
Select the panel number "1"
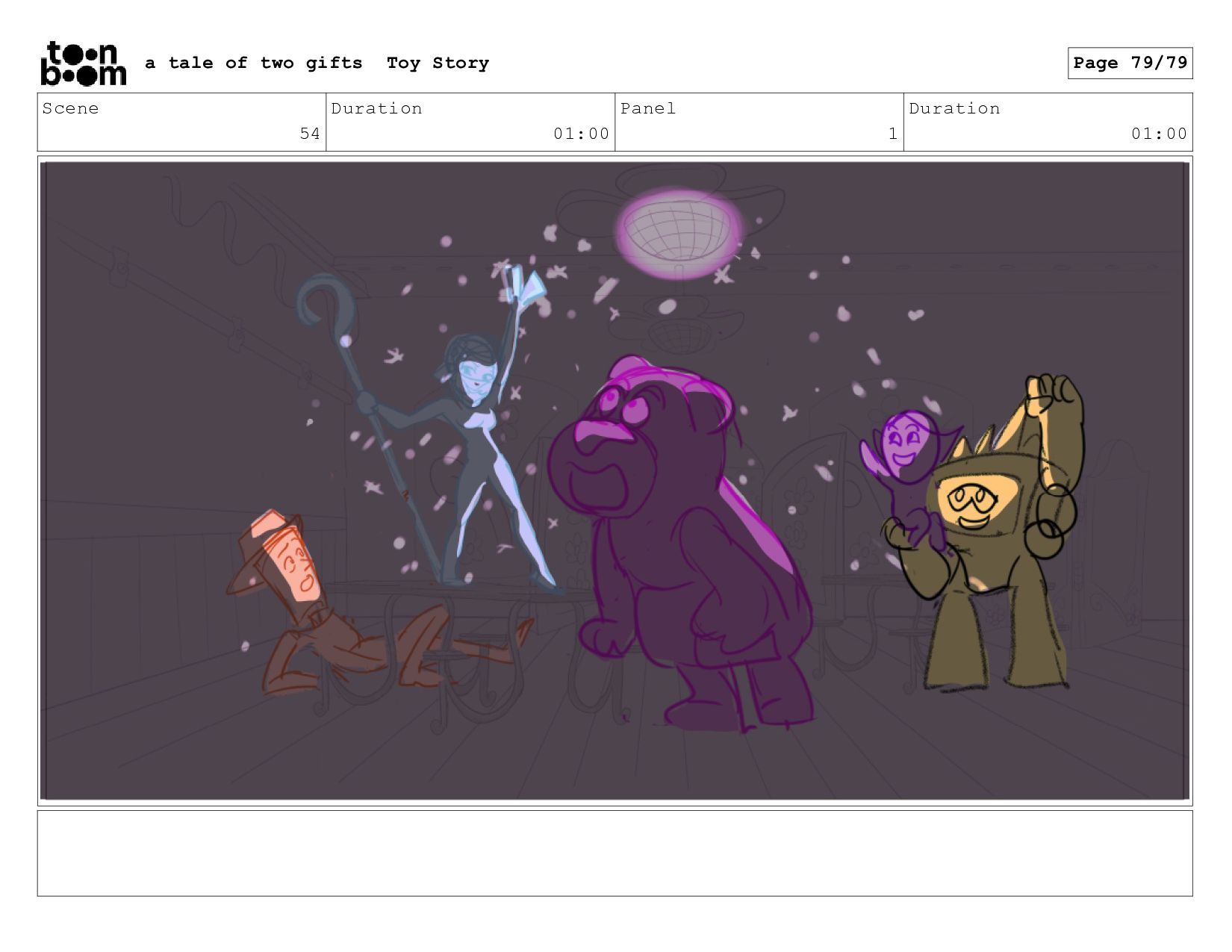[x=893, y=134]
